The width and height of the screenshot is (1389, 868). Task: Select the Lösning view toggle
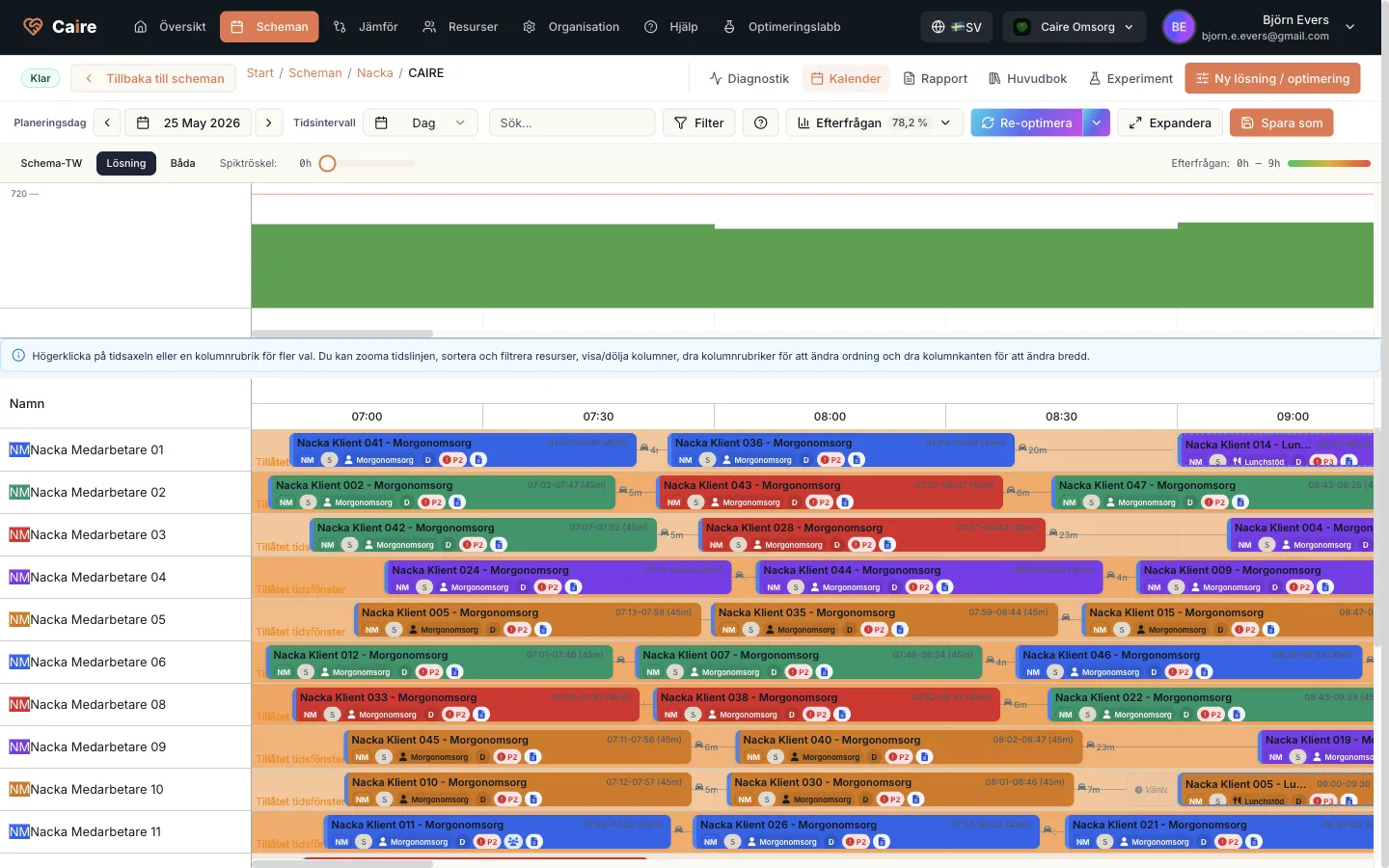[126, 163]
